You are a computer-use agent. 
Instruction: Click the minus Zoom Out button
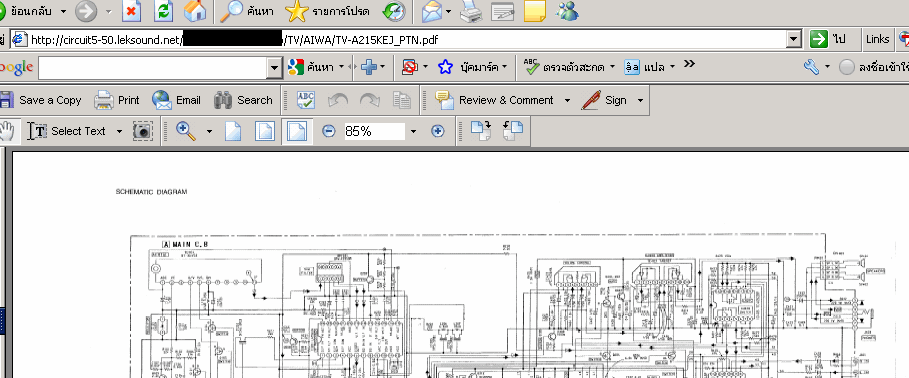pos(329,132)
